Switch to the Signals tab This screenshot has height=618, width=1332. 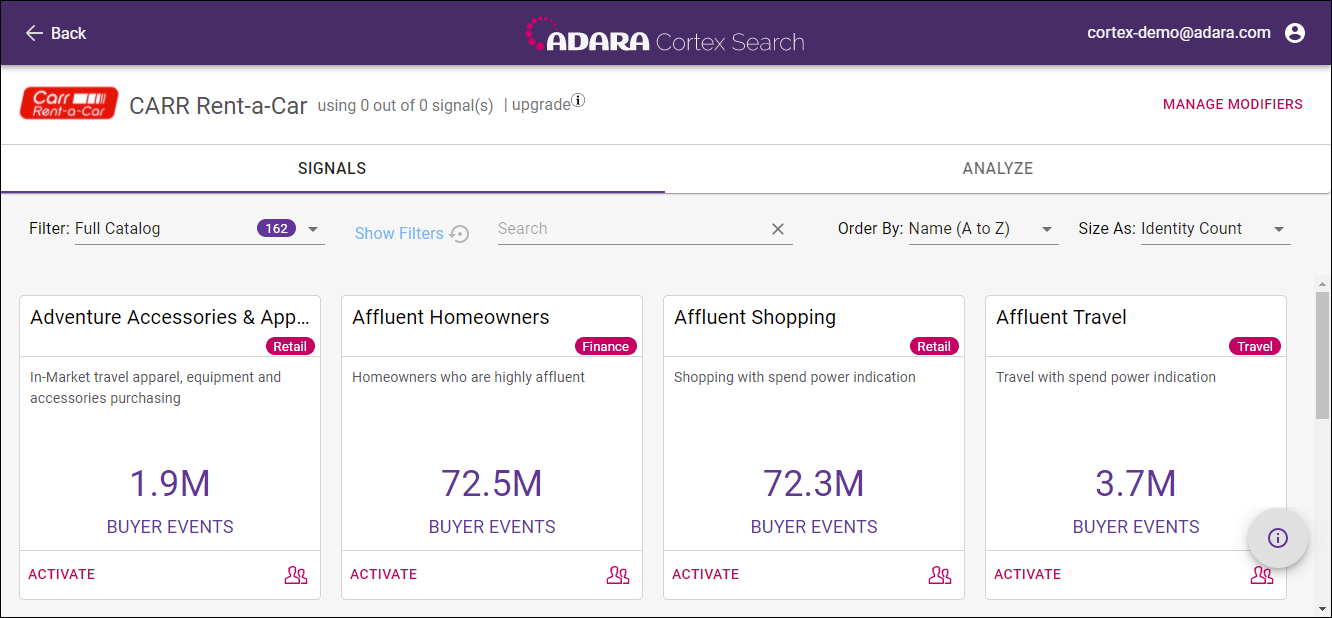point(332,169)
